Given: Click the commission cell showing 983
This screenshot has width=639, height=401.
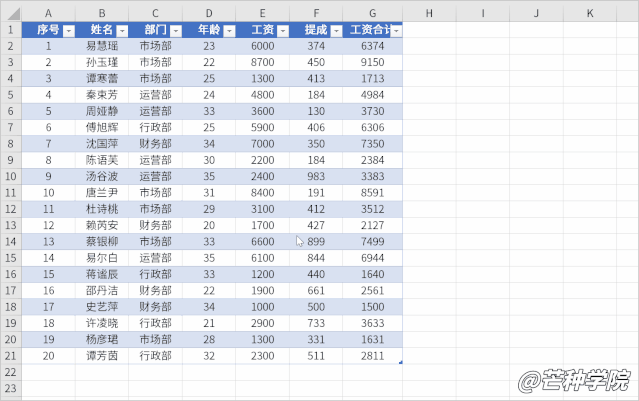Looking at the screenshot, I should [316, 176].
